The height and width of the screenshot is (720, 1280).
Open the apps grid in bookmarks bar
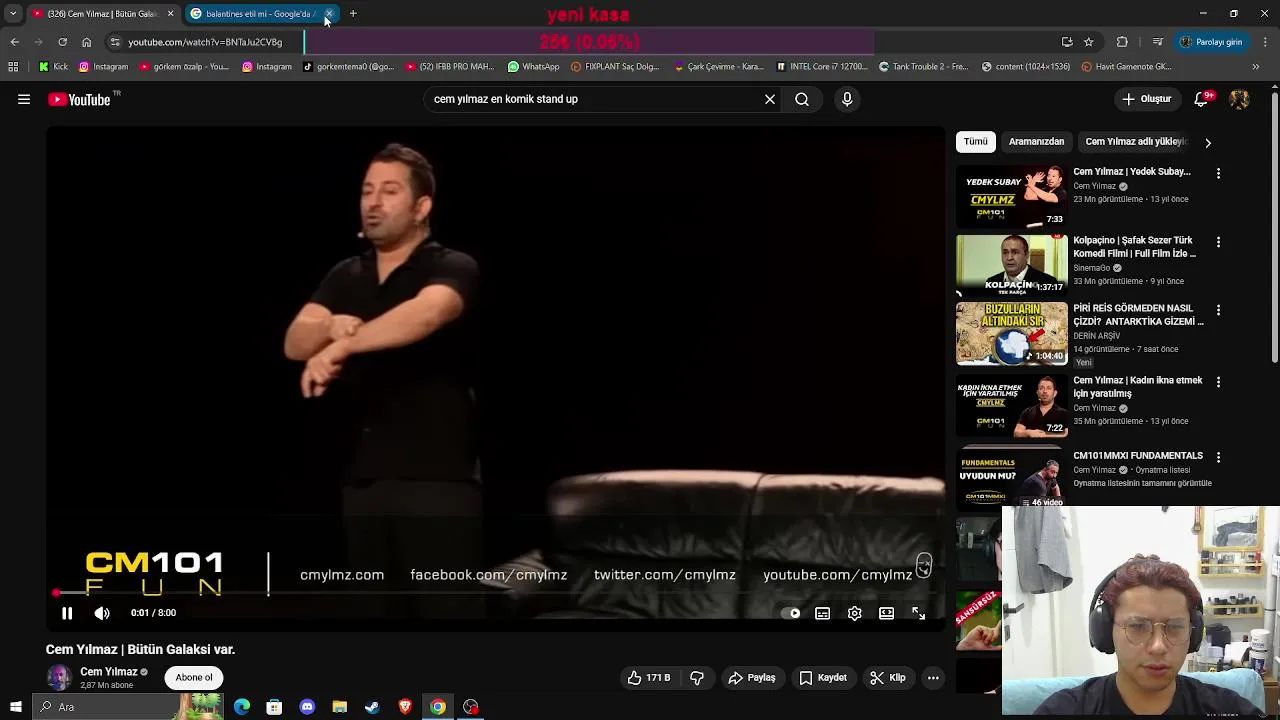13,67
